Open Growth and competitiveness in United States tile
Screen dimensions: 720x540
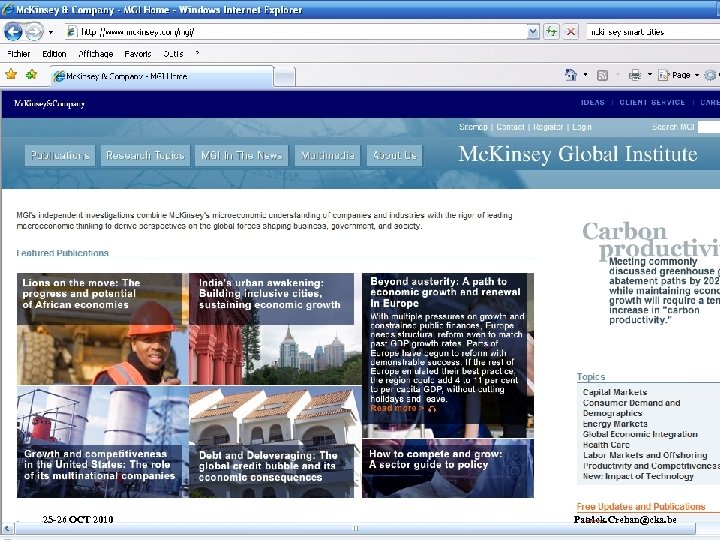(x=102, y=442)
